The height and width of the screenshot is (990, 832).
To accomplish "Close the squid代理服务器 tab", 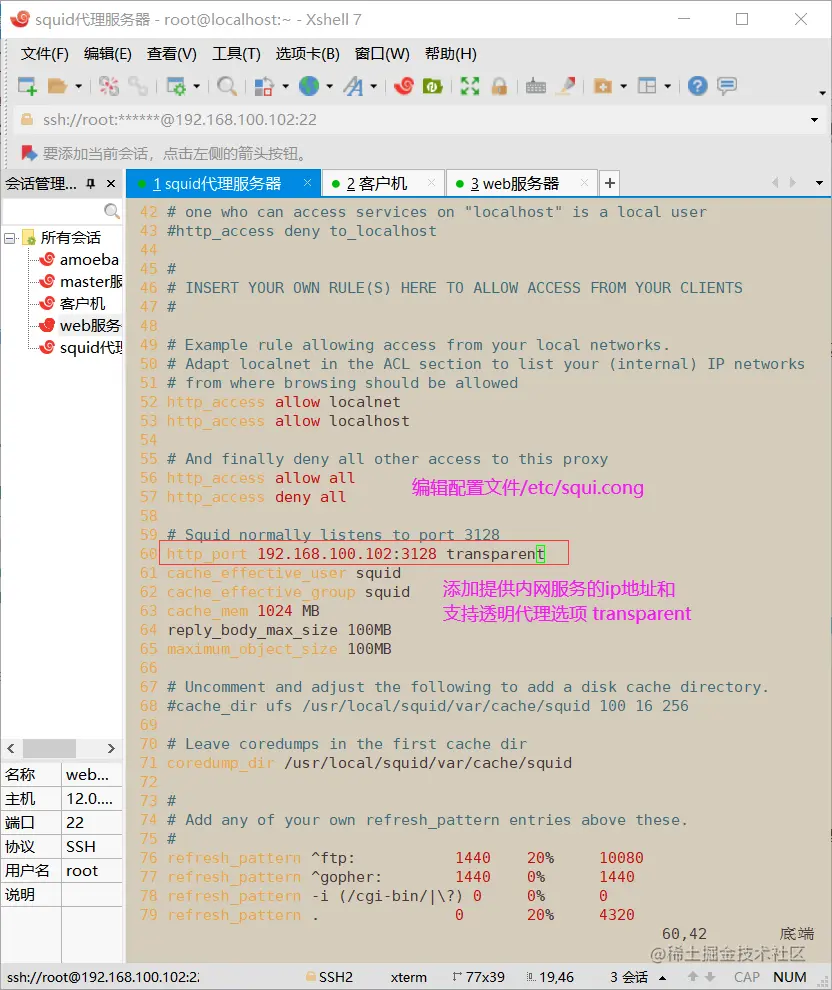I will (307, 182).
